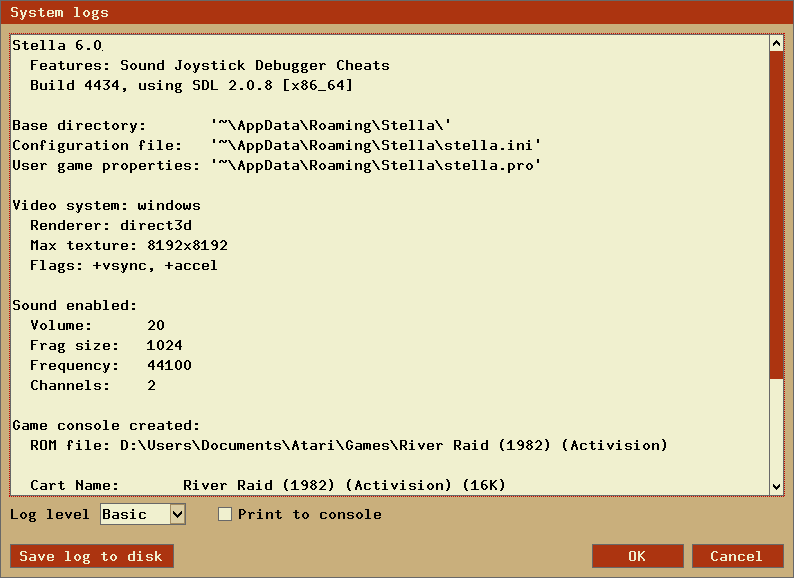Click Save log to disk button
Screen dimensions: 794x578
coord(92,556)
